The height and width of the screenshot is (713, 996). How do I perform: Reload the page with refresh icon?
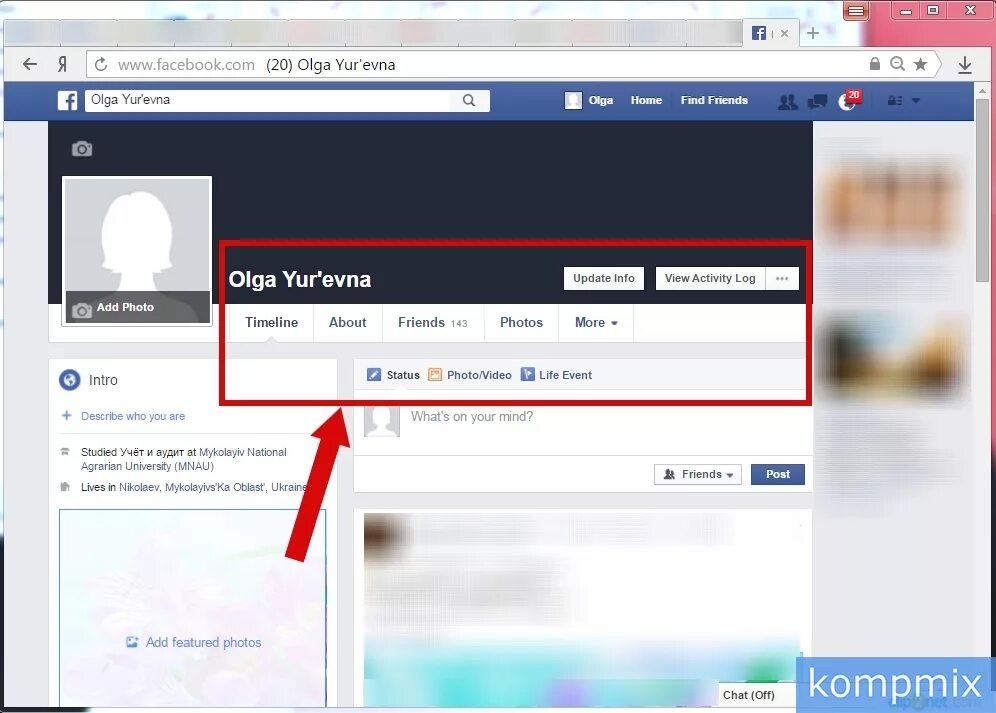(101, 64)
